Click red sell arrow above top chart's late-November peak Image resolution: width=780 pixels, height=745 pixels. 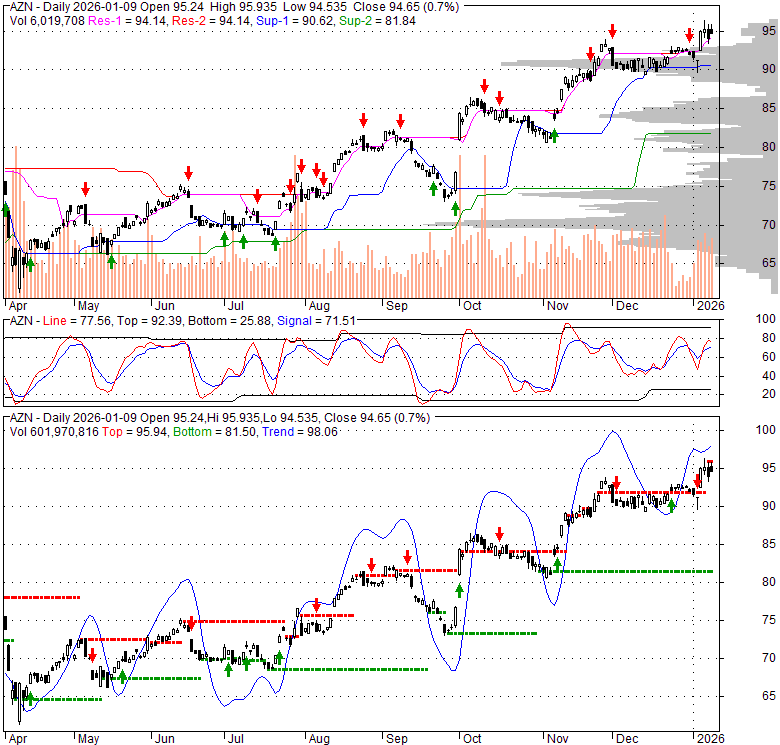click(x=612, y=31)
